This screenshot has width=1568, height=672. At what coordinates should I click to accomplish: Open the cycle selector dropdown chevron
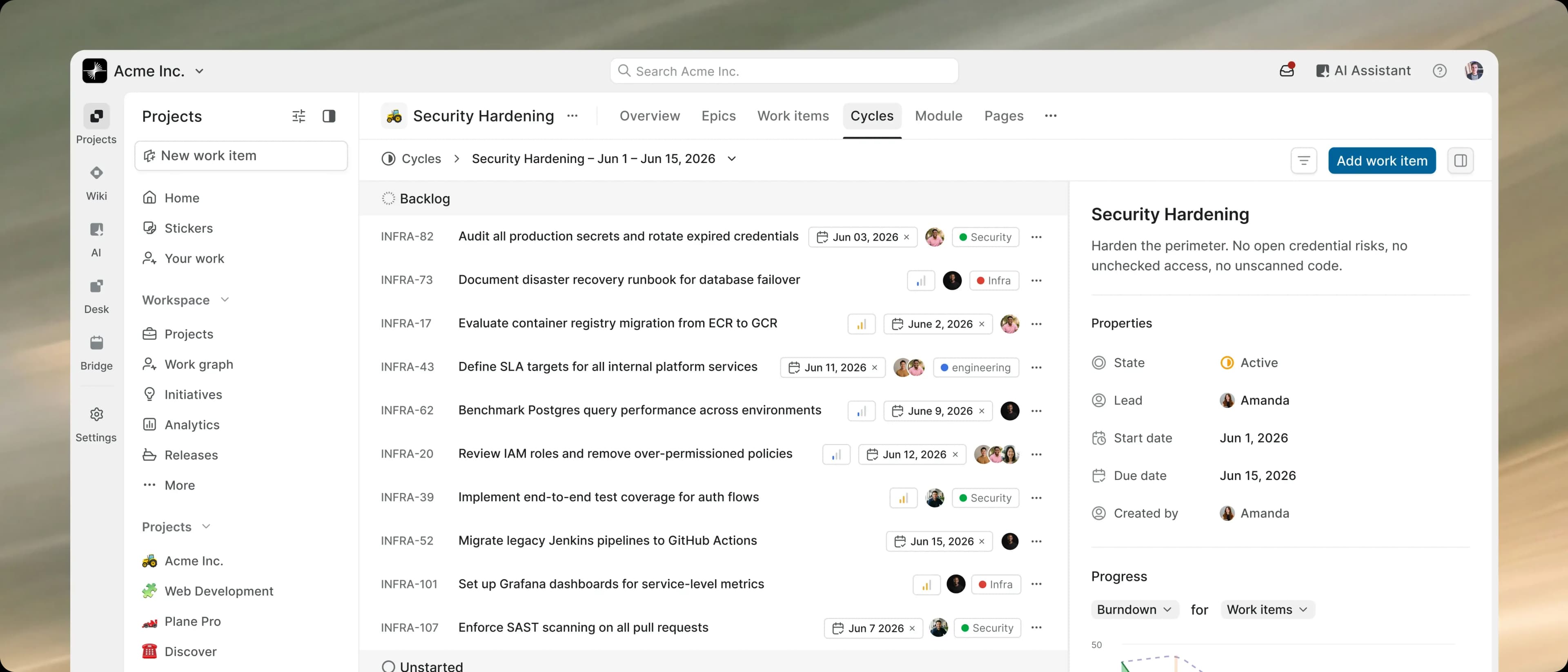[x=732, y=159]
